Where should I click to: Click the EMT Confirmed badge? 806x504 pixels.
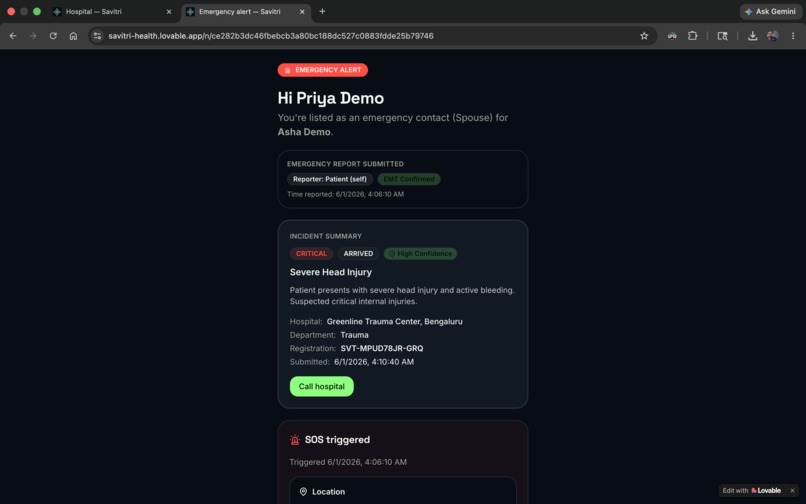click(x=409, y=179)
